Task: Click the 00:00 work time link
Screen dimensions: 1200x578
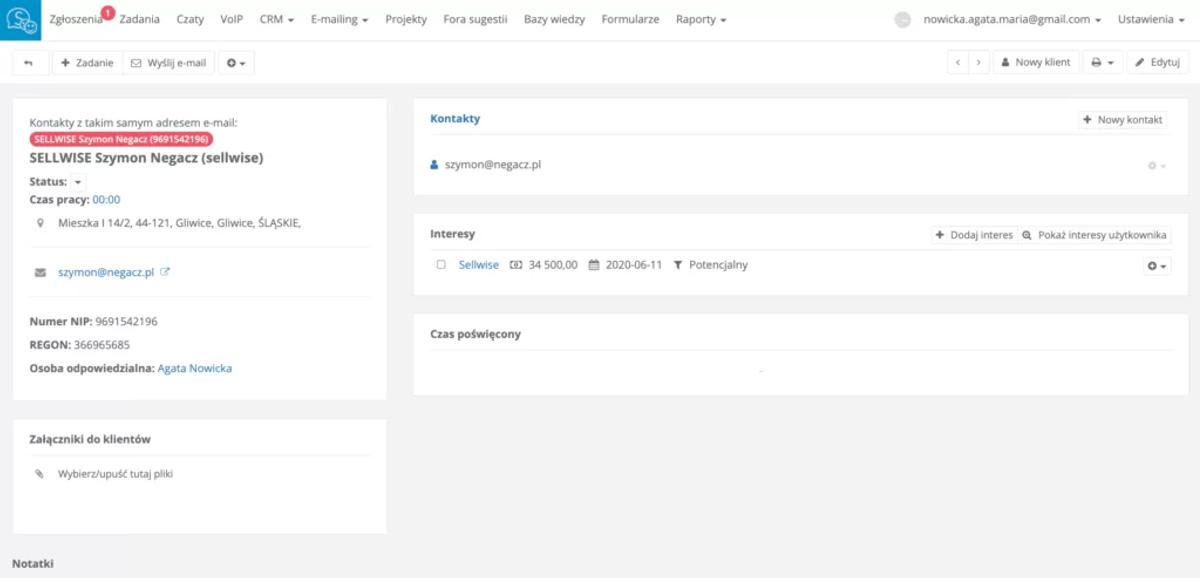Action: [x=106, y=200]
